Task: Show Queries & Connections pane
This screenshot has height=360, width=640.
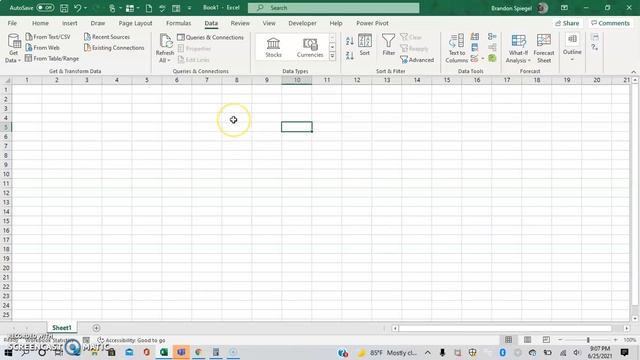Action: coord(211,37)
